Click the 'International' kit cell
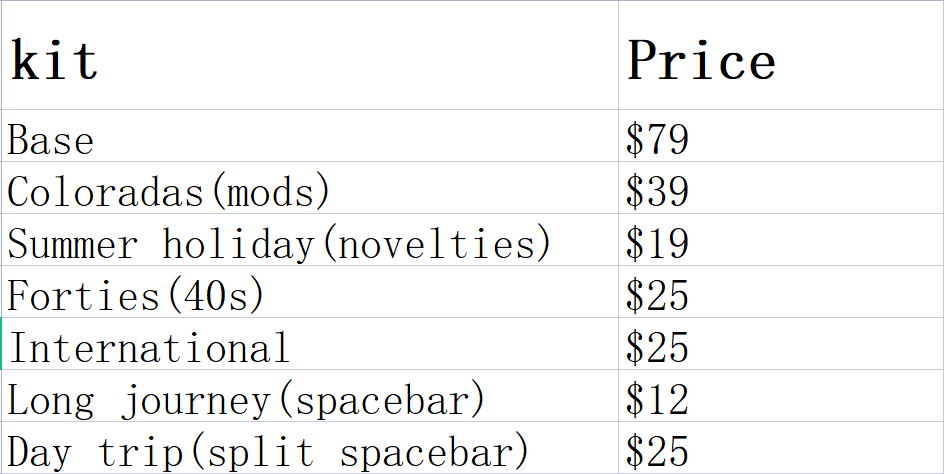 tap(149, 348)
